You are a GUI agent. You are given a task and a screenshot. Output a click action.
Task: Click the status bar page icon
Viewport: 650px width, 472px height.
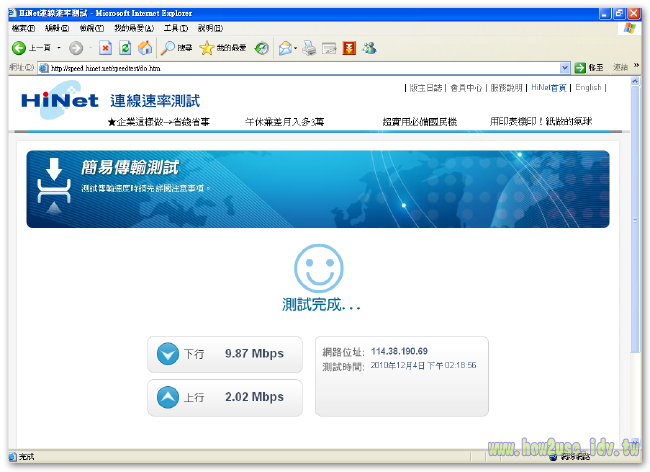coord(13,457)
